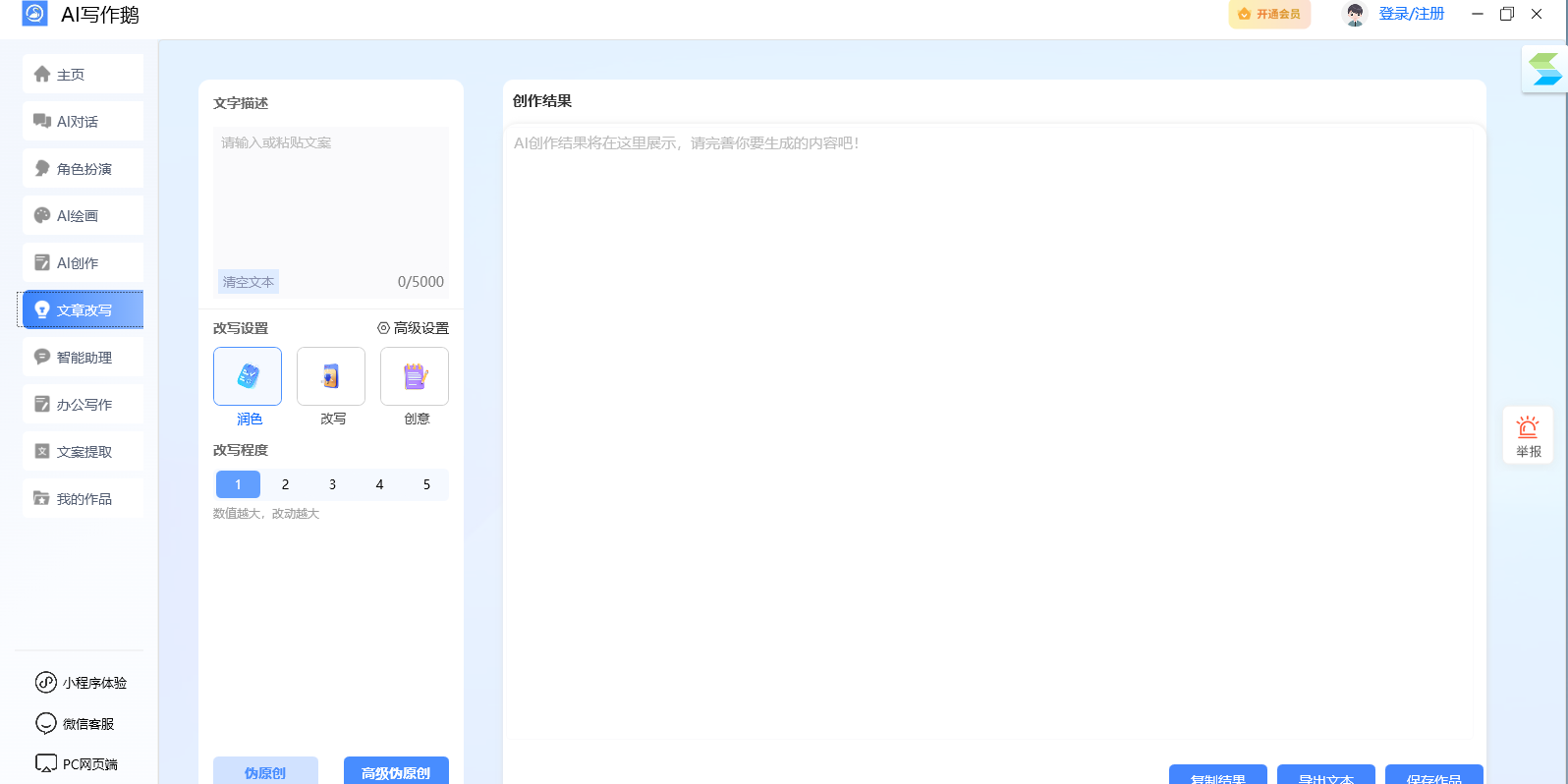Select the 润色 polish mode icon
This screenshot has width=1568, height=784.
tap(248, 376)
